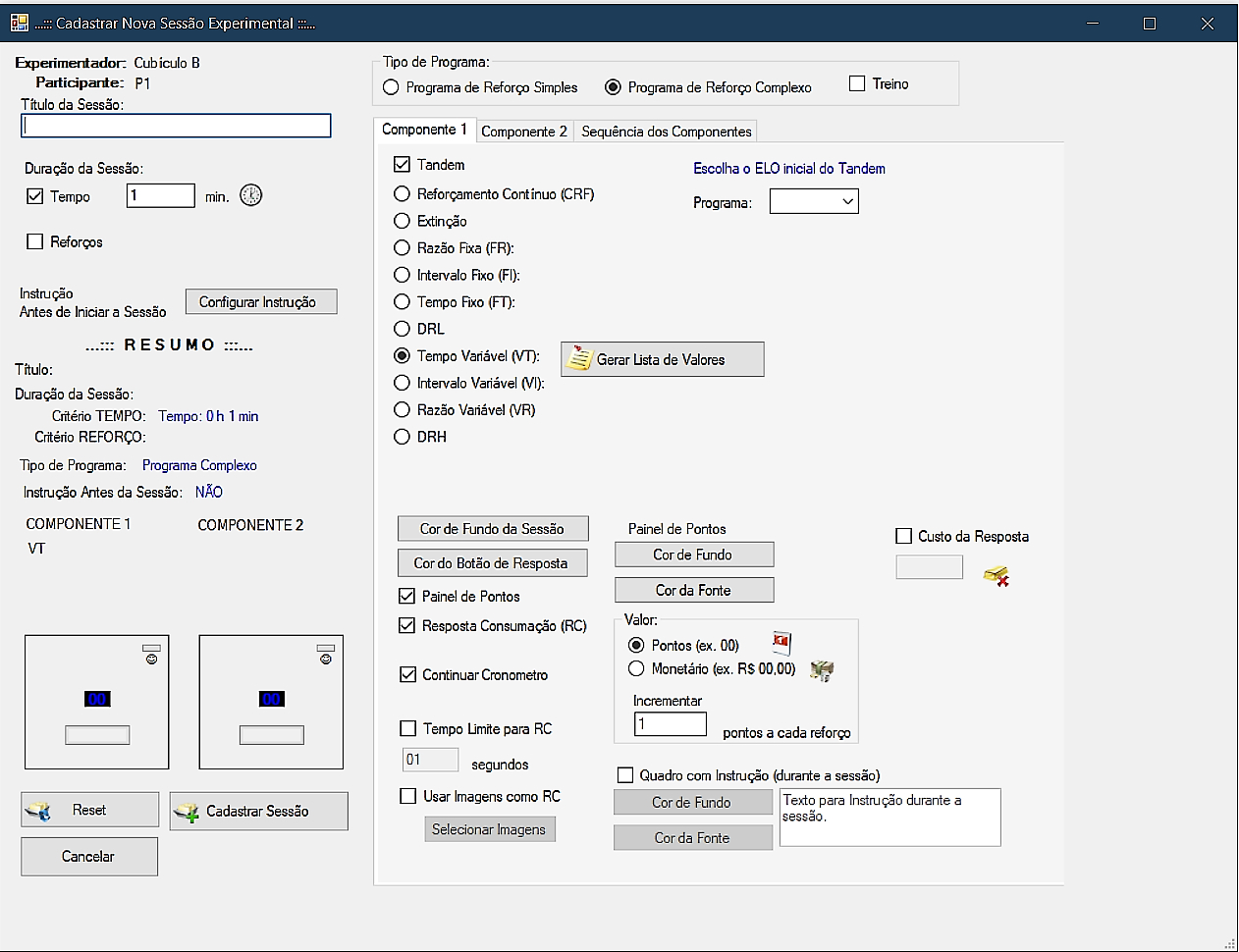Toggle the Tempo duration checkbox

[35, 196]
